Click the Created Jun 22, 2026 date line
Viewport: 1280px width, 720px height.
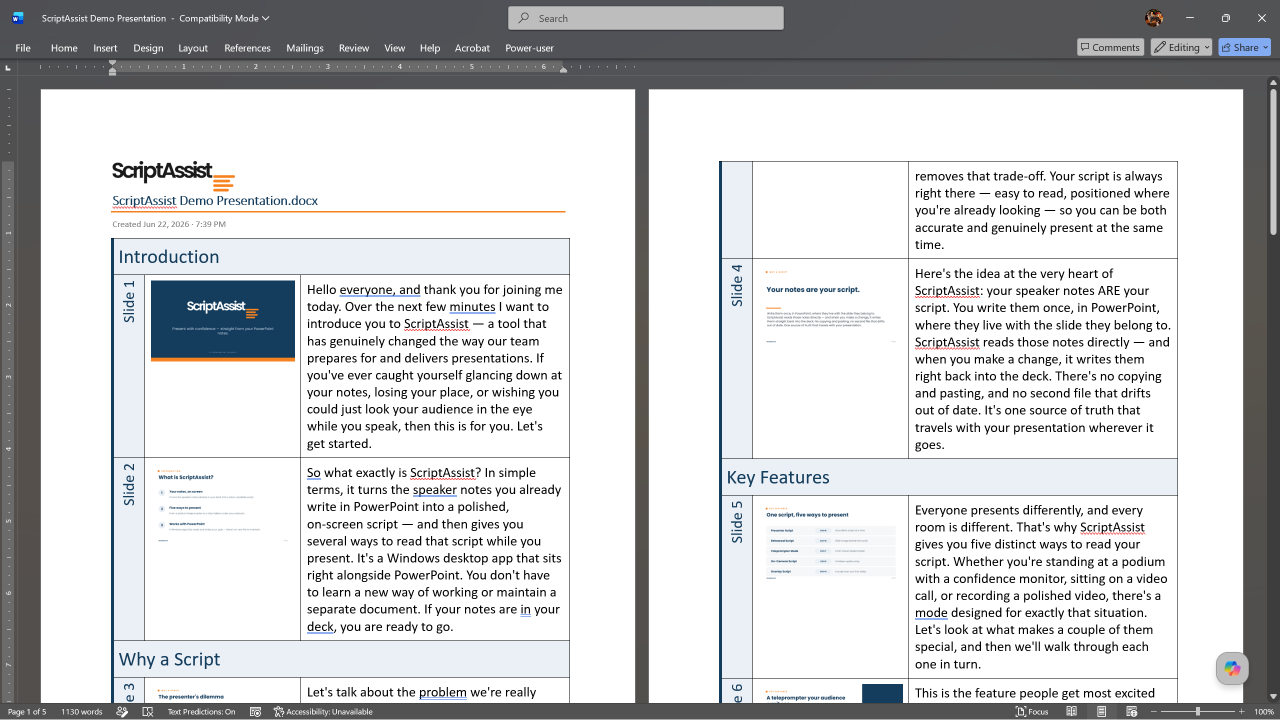click(x=169, y=224)
